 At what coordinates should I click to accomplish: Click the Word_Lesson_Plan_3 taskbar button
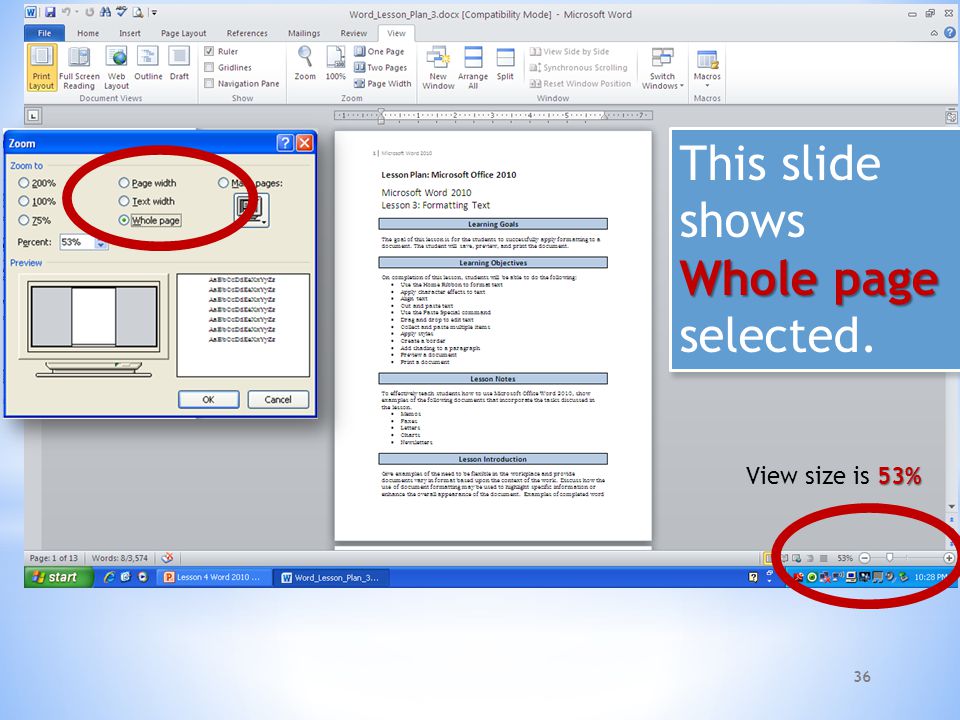point(332,577)
